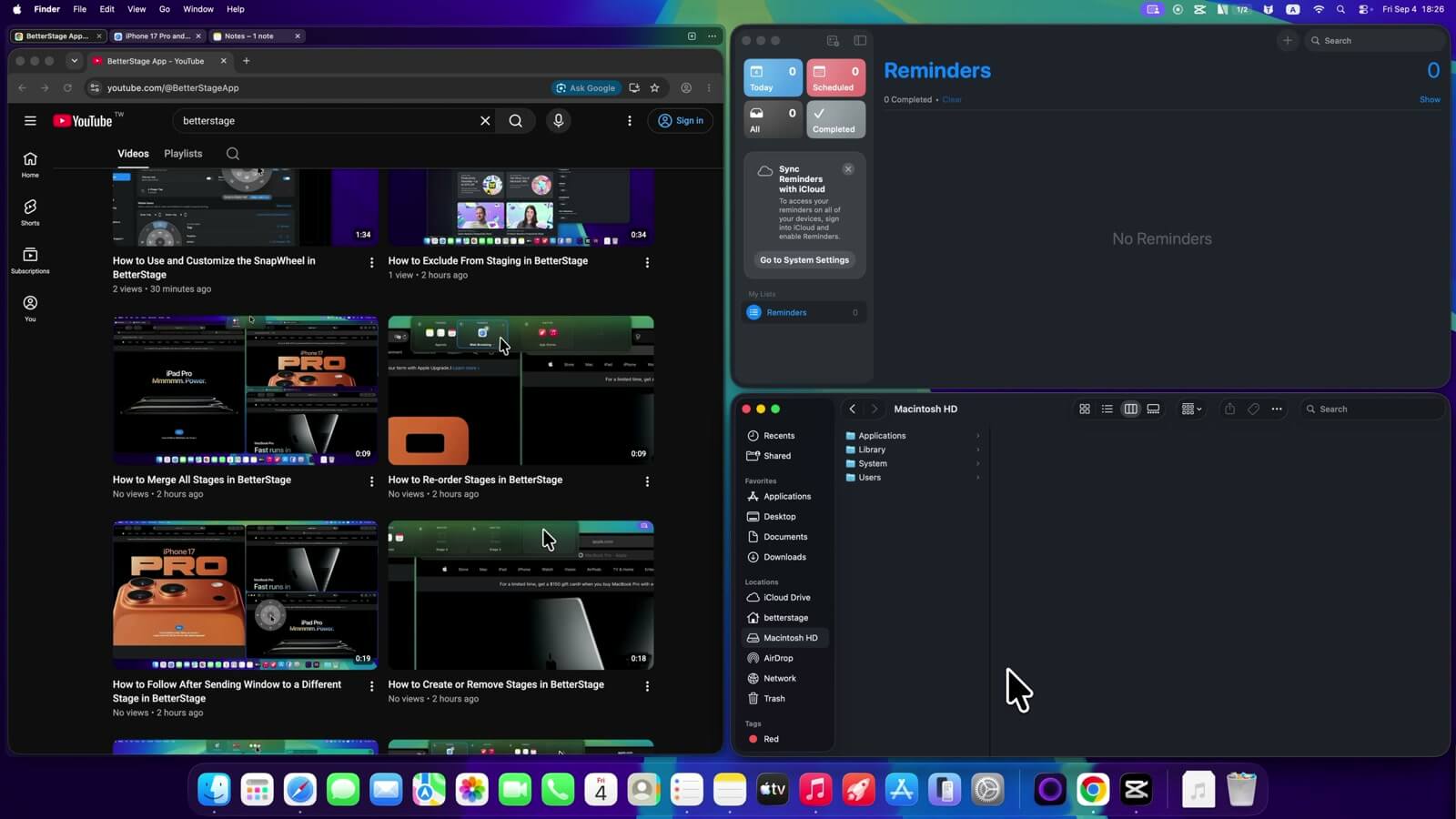This screenshot has width=1456, height=819.
Task: Open CapCut from the Dock
Action: pos(1136,789)
